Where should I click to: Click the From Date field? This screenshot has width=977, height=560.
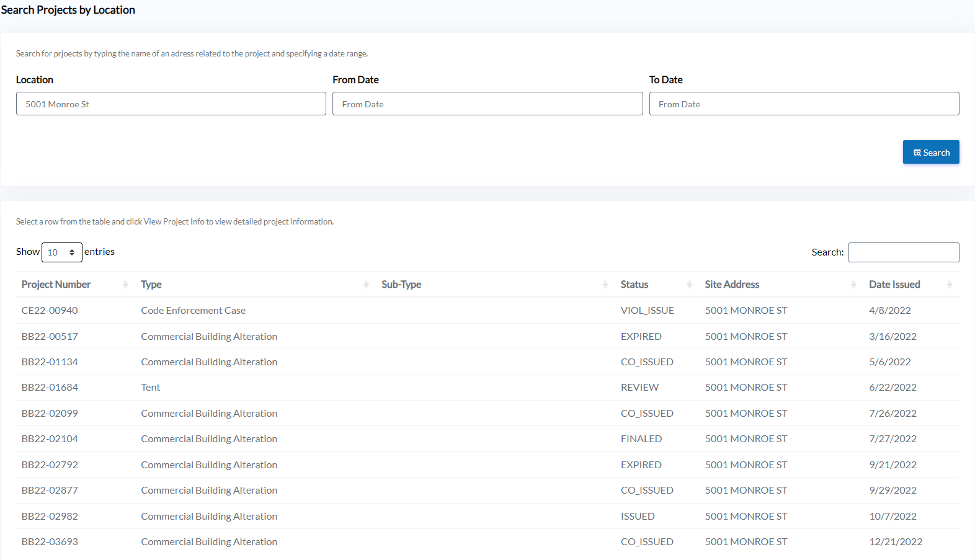[487, 104]
